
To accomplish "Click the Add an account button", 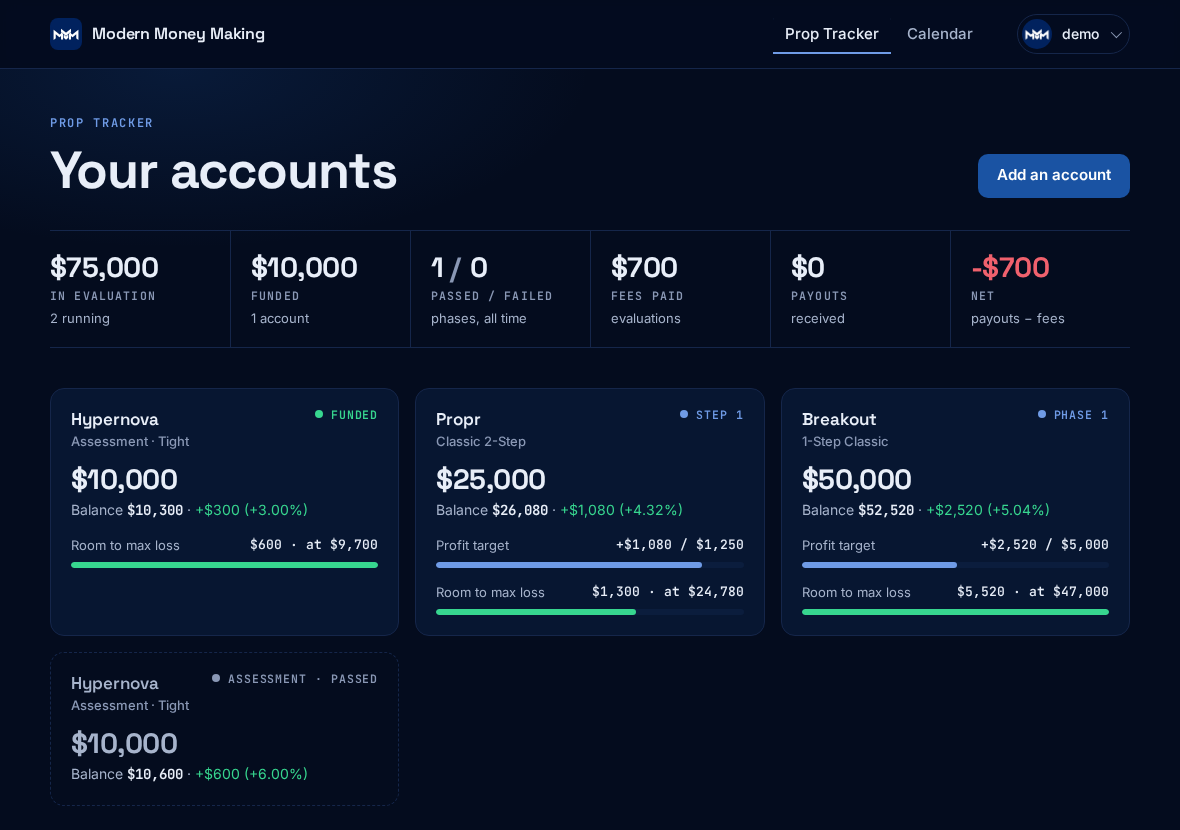I will pyautogui.click(x=1054, y=175).
